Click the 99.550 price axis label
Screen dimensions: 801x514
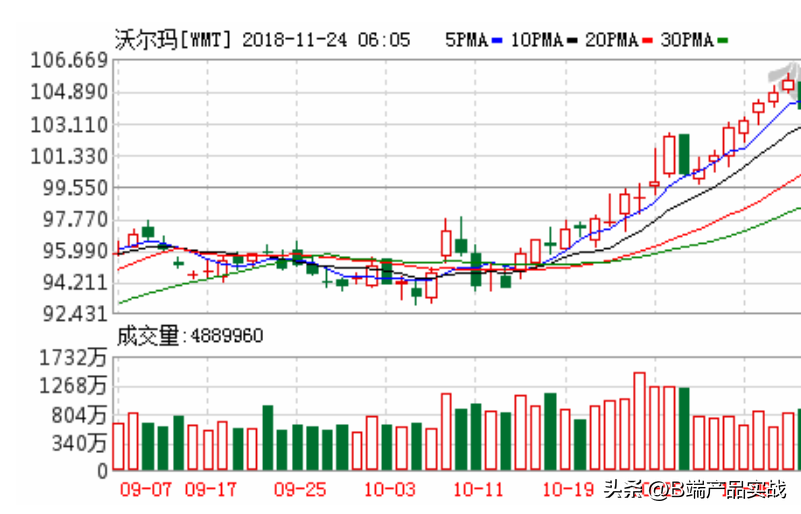75,188
